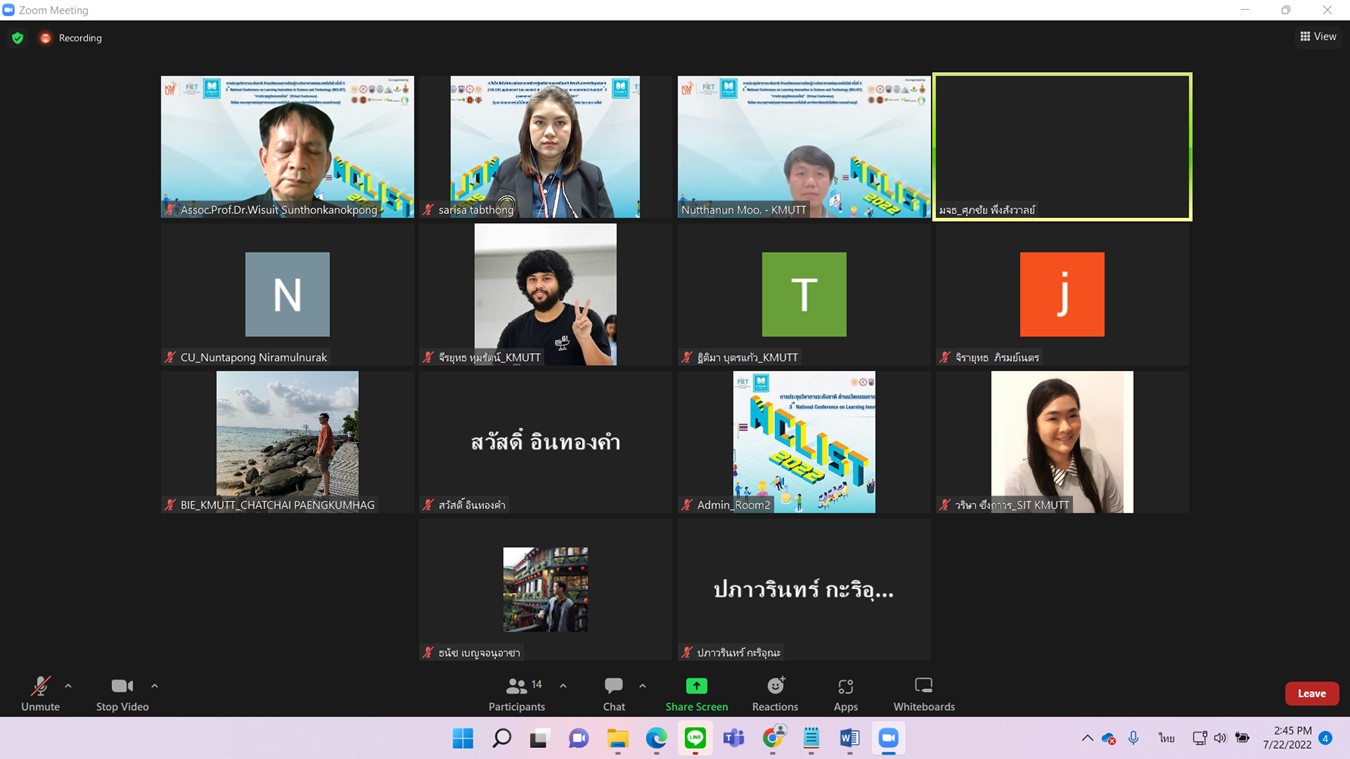Open LINE app from the taskbar

[x=695, y=738]
